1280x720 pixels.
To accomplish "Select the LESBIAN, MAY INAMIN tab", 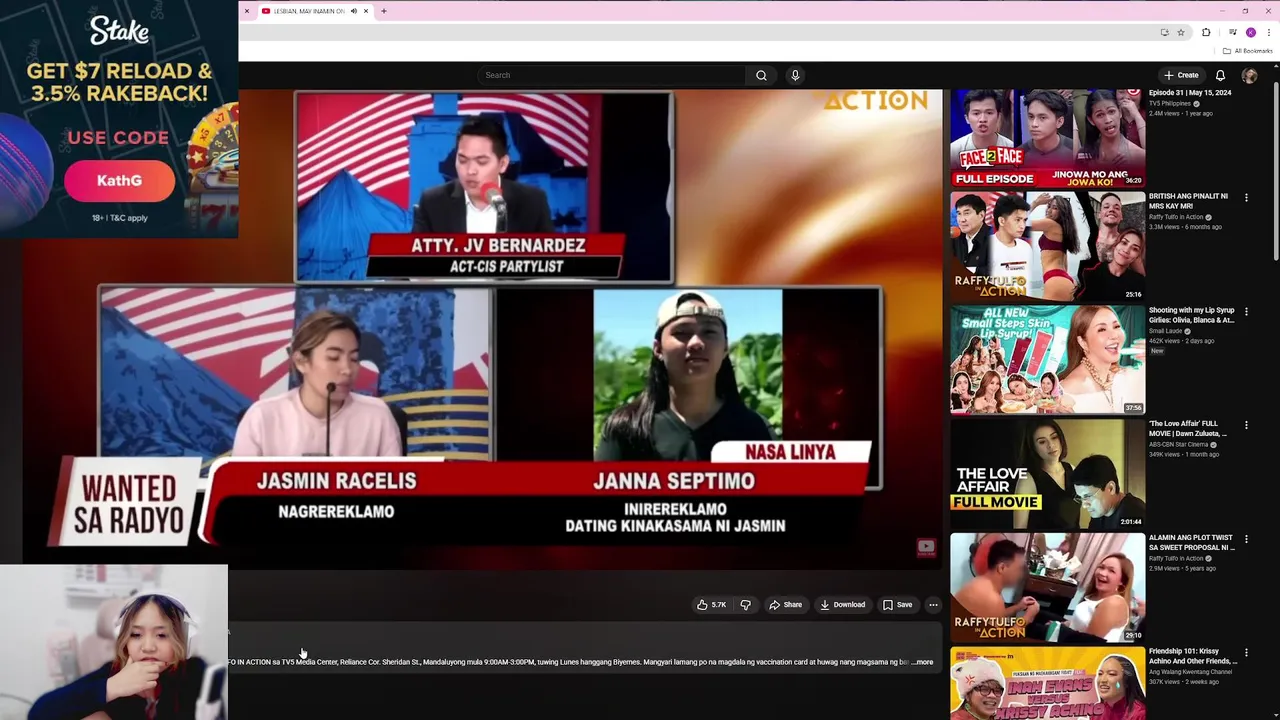I will (308, 11).
